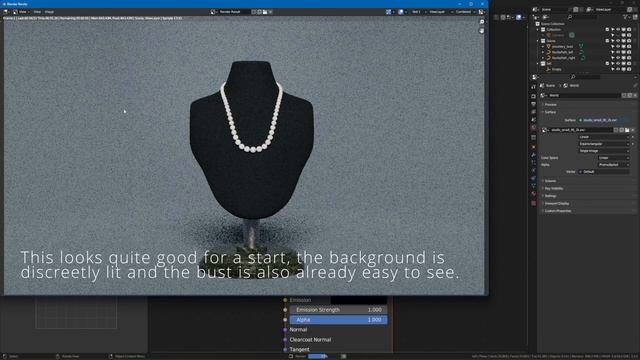Toggle eye visibility for Necklace_left
The image size is (640, 360).
click(618, 52)
